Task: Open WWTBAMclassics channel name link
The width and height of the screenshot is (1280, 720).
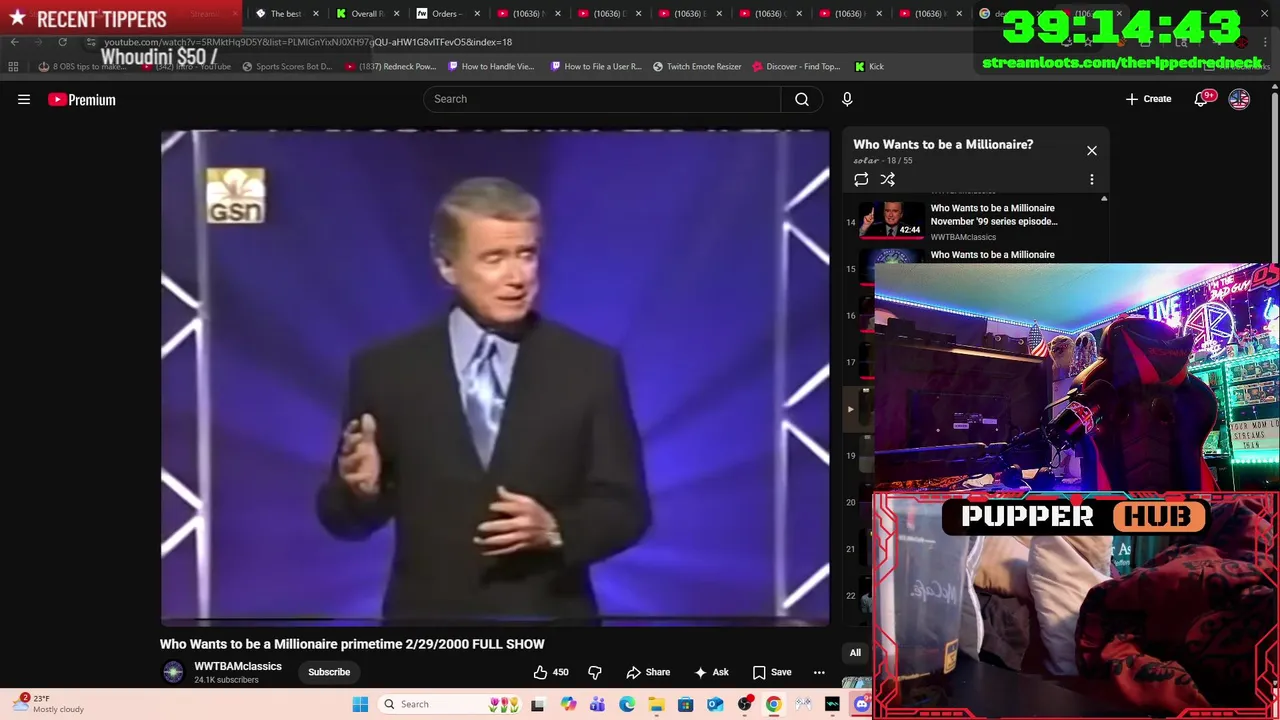Action: click(238, 666)
